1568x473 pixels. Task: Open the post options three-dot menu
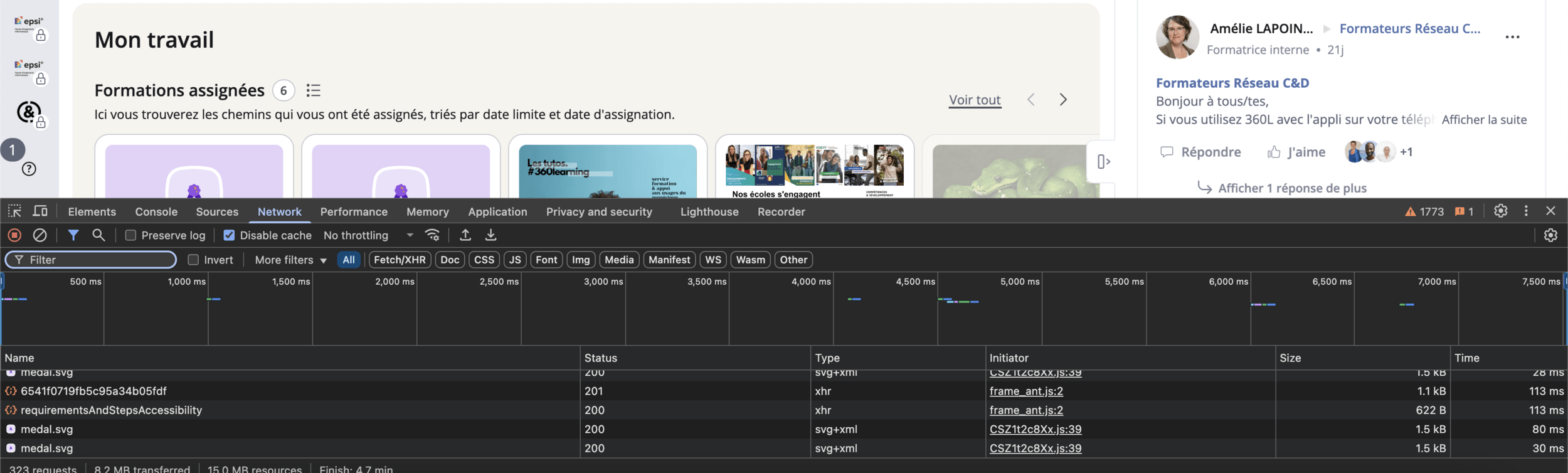tap(1512, 37)
